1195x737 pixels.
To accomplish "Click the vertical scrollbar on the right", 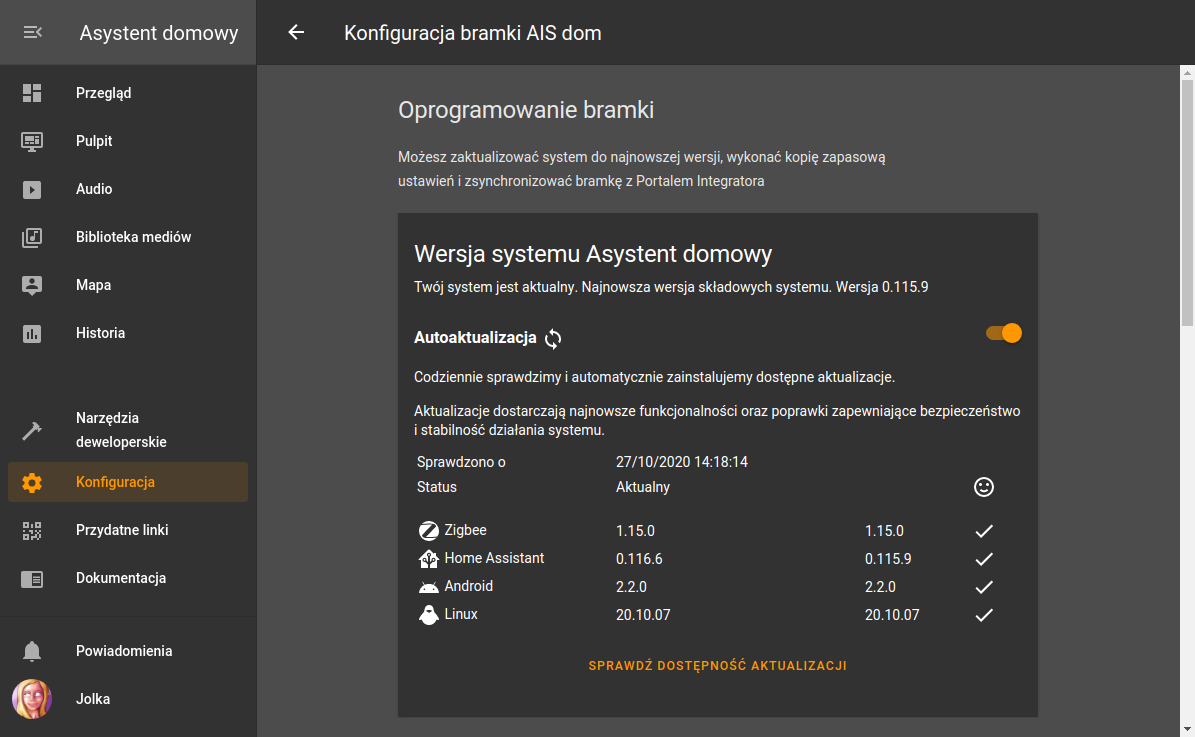I will 1187,200.
